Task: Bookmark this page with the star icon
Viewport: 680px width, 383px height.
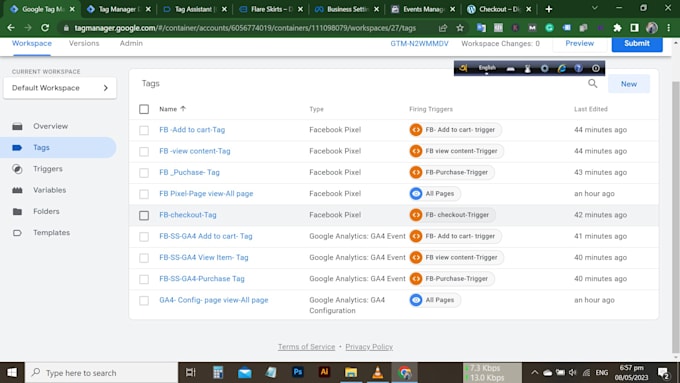Action: 460,28
